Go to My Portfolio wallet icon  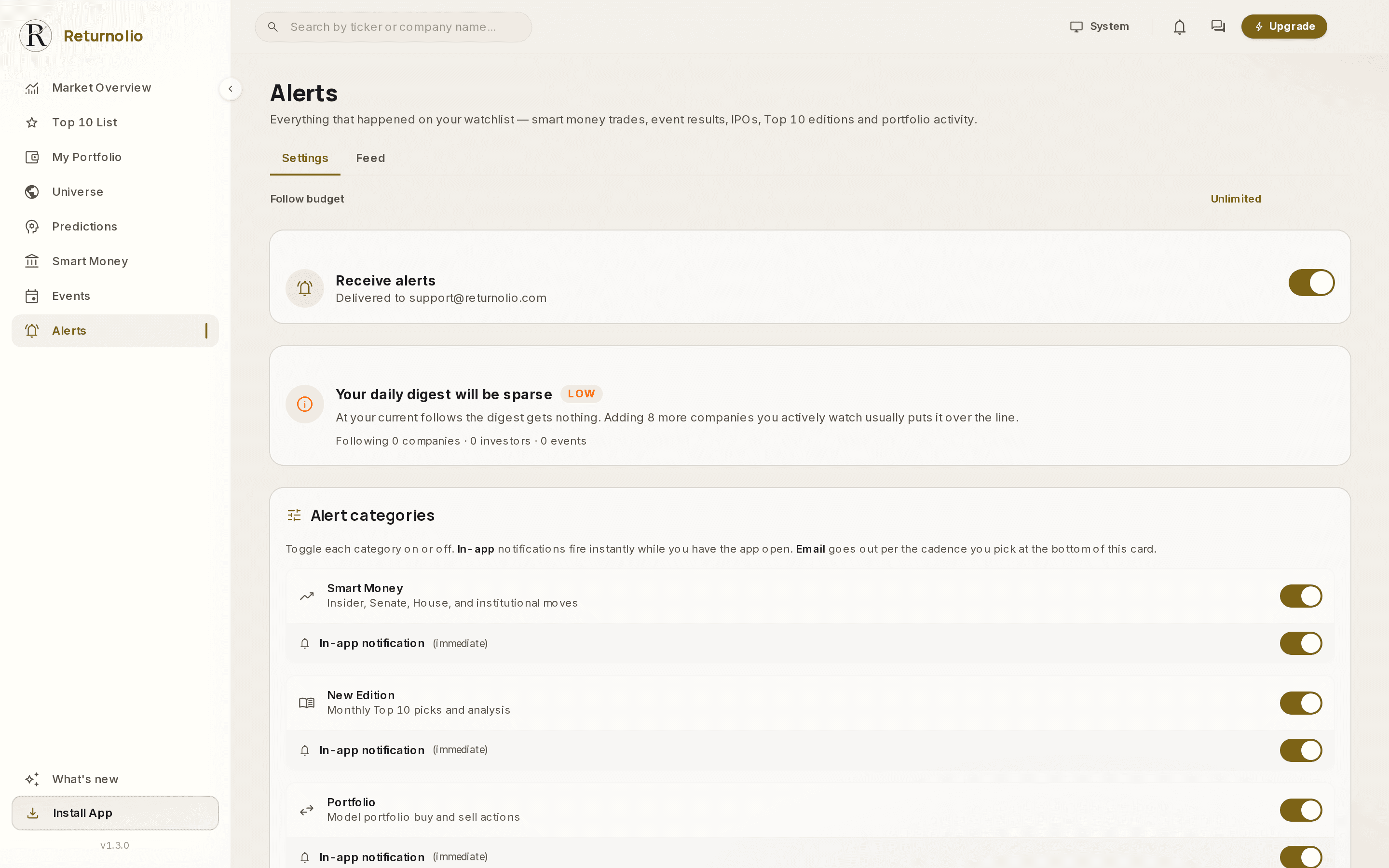pyautogui.click(x=32, y=157)
